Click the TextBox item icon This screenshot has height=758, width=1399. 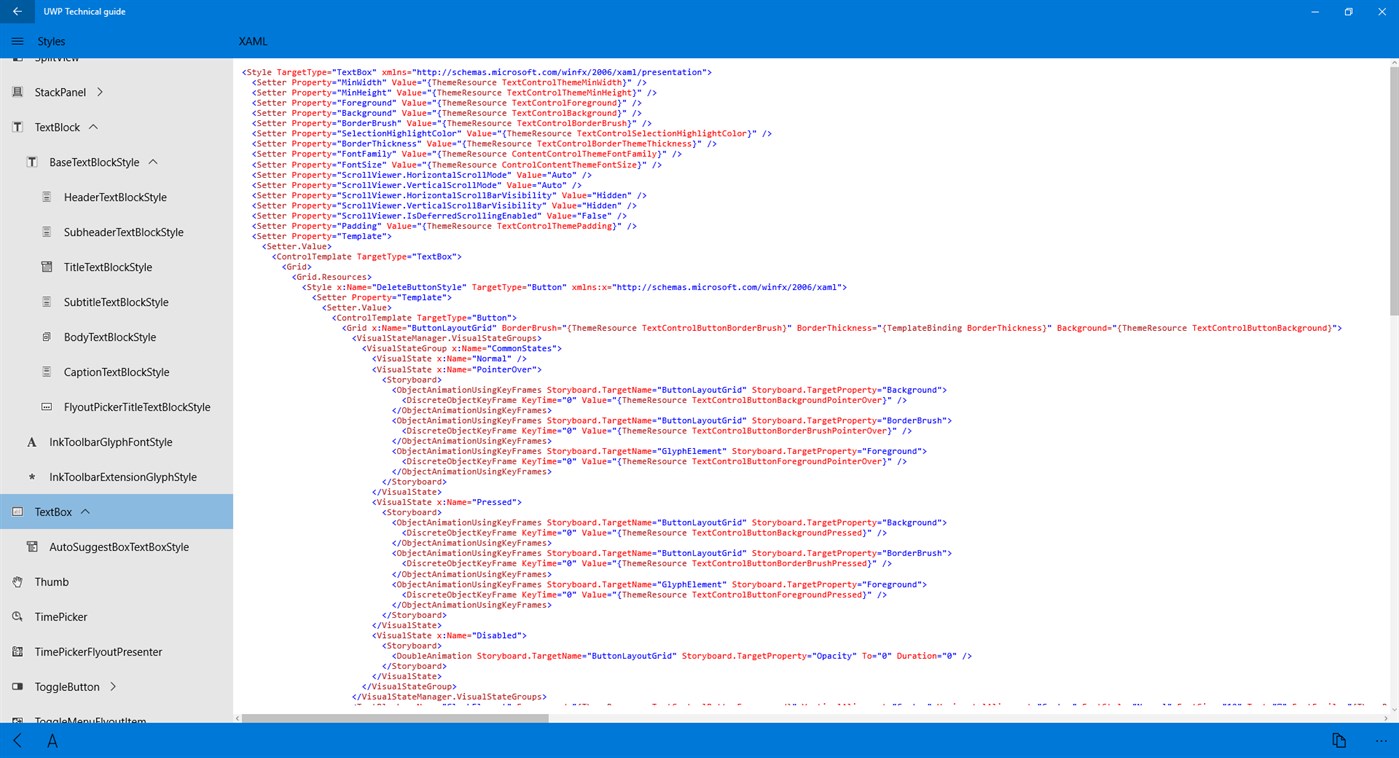point(17,511)
